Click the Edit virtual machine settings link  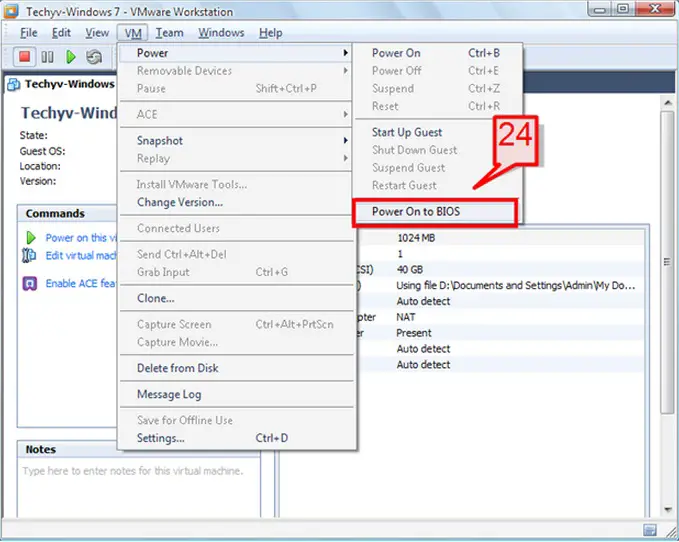pos(81,255)
